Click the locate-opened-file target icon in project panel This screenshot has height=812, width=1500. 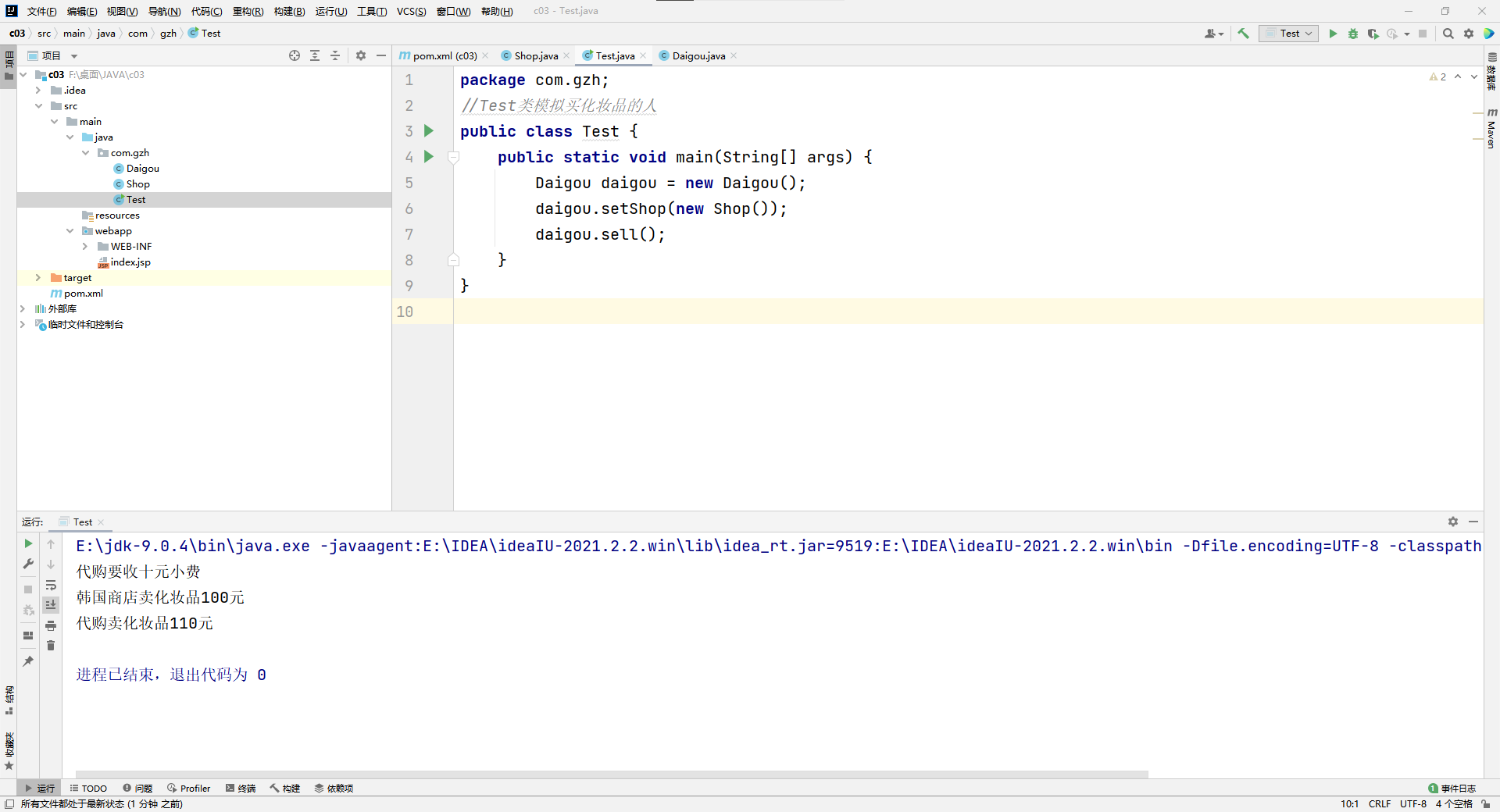pos(295,55)
